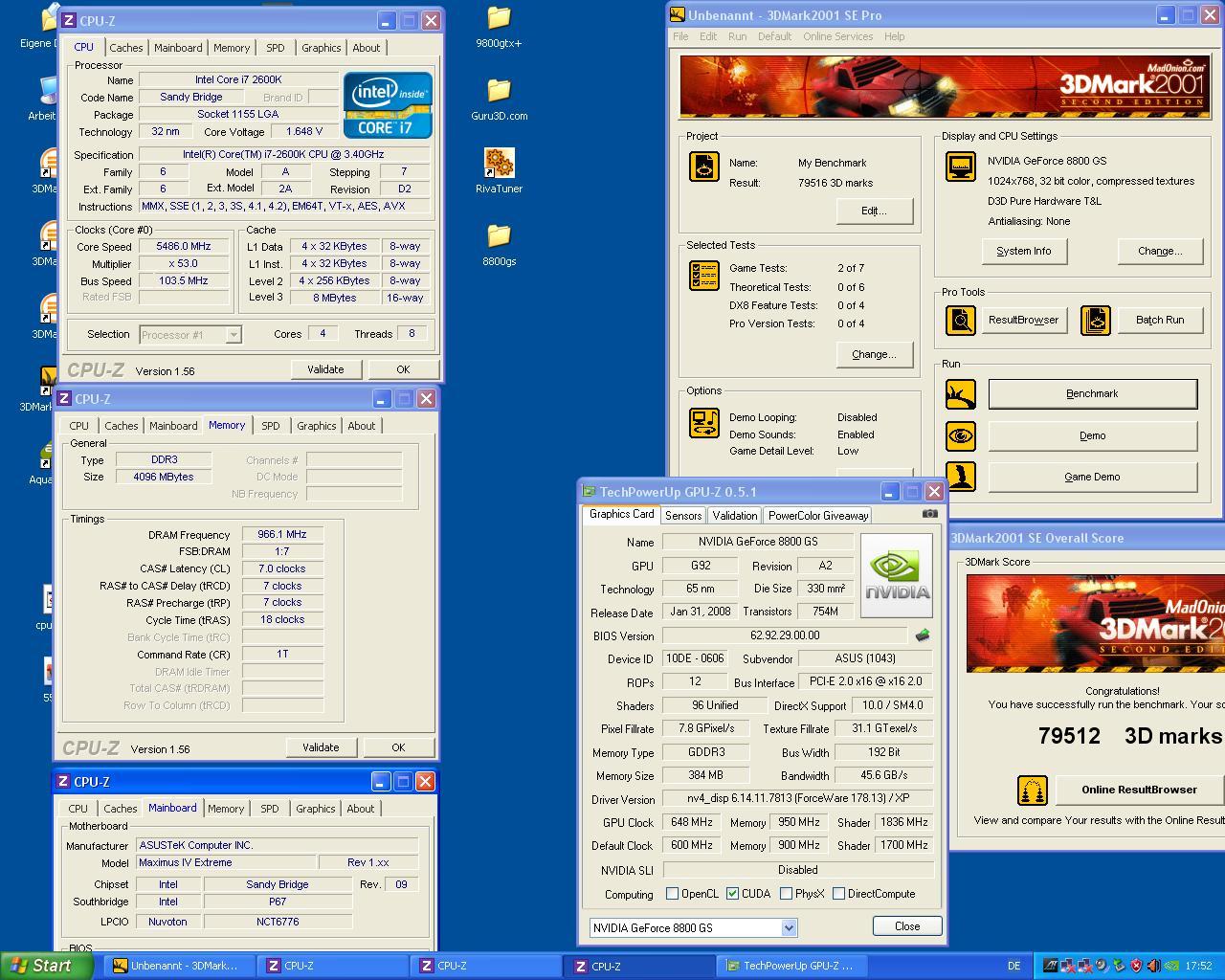This screenshot has width=1225, height=980.
Task: Click the Edit... button under Project
Action: click(874, 211)
